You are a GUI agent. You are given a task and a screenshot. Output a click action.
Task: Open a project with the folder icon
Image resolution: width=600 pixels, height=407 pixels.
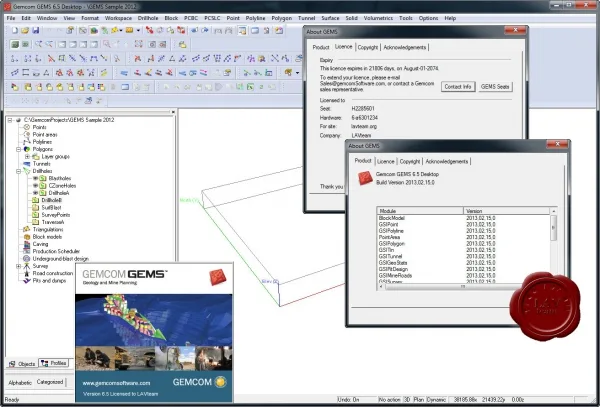click(25, 30)
